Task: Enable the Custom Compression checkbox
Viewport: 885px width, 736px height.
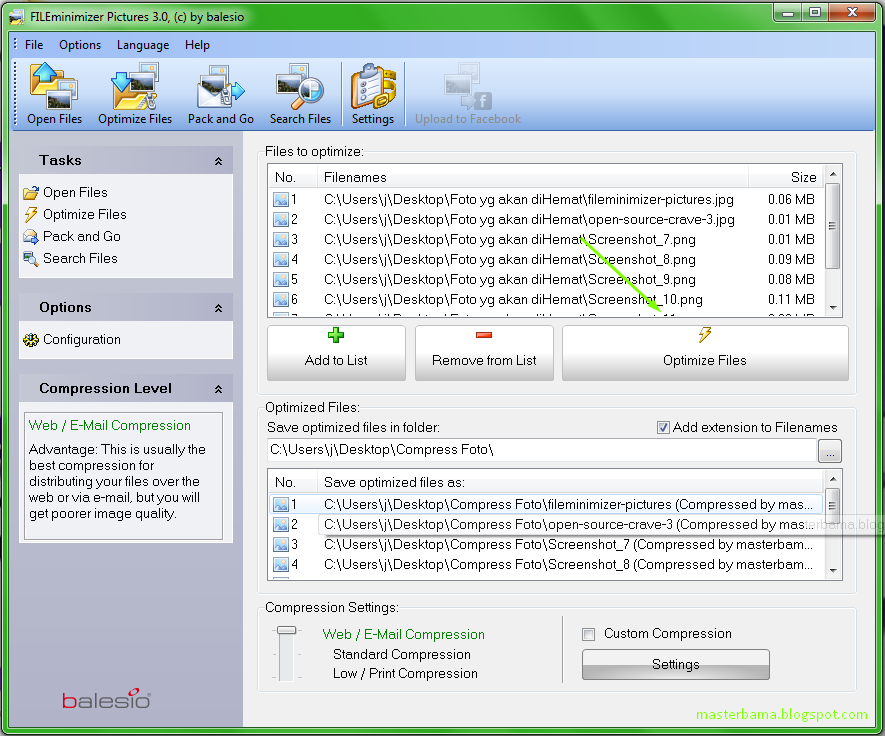Action: coord(588,634)
